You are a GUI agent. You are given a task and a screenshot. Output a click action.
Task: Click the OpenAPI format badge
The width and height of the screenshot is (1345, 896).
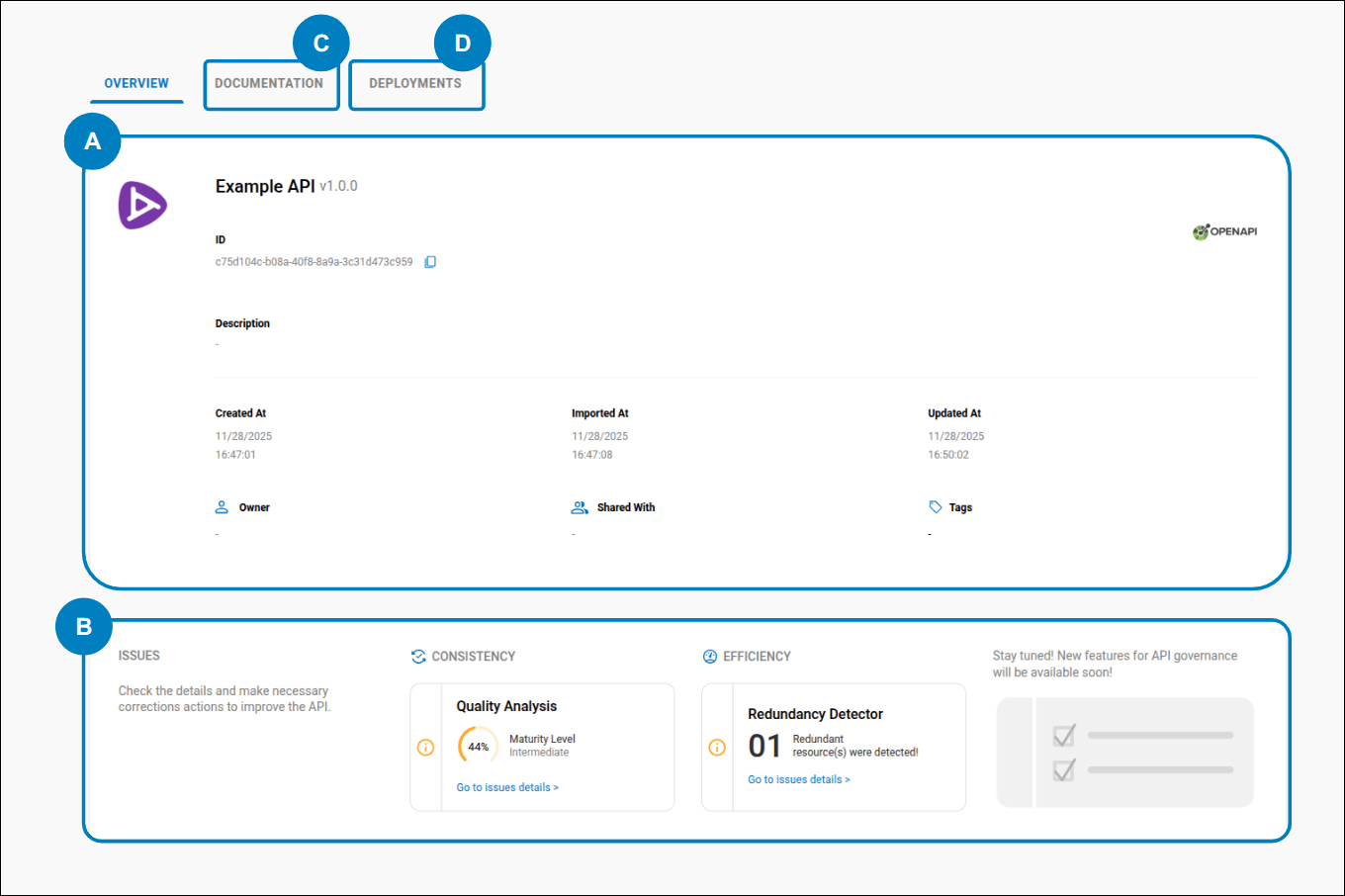1224,232
